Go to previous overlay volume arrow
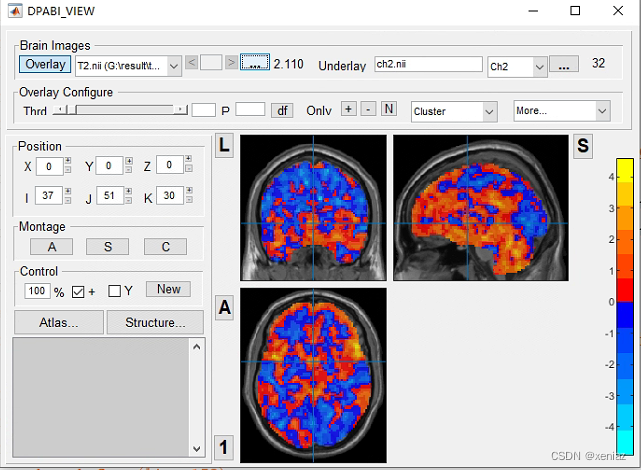Screen dimensions: 641x470 click(191, 63)
